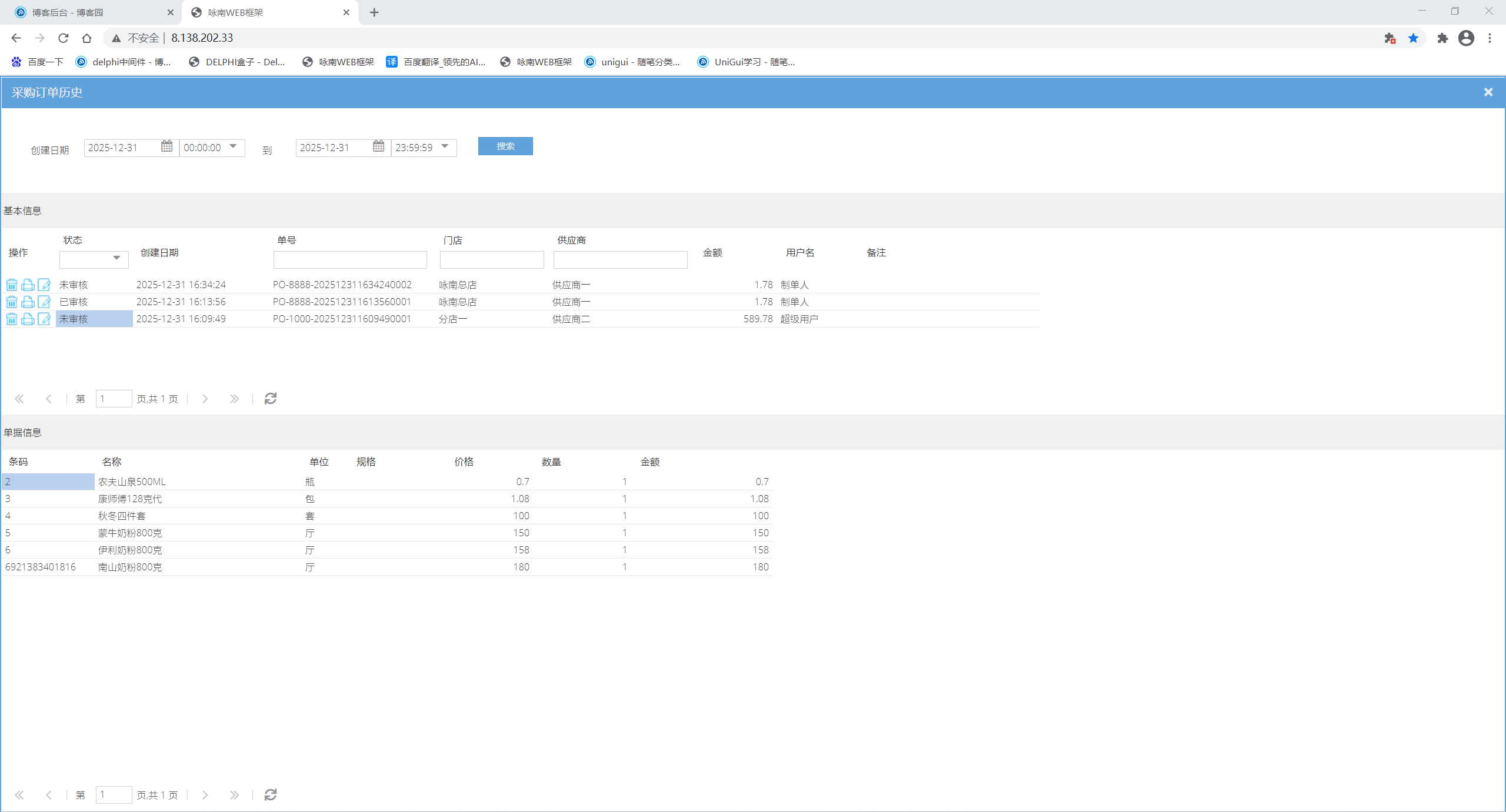Refresh the 单据信息 detail grid

(271, 795)
